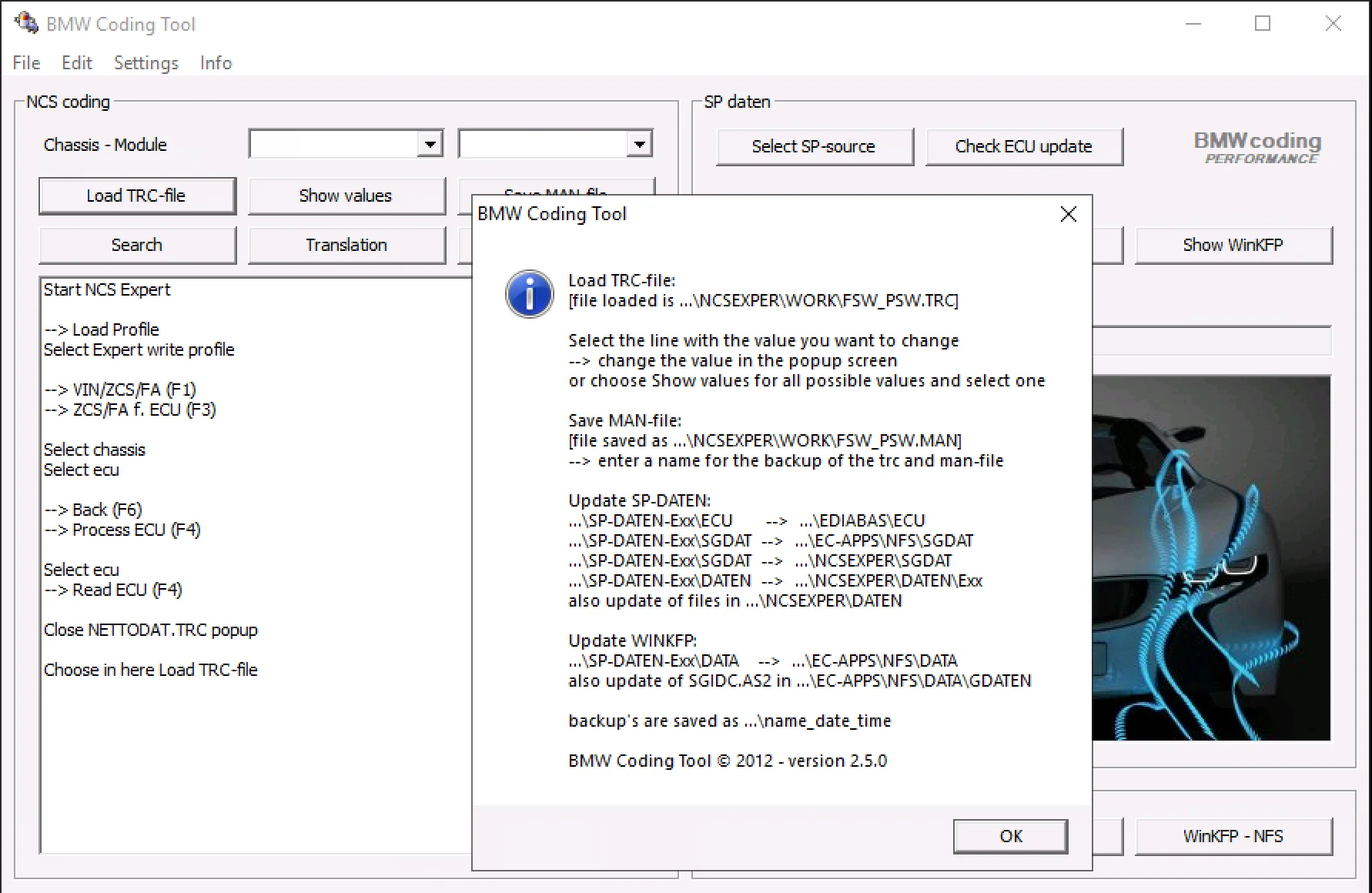Viewport: 1372px width, 893px height.
Task: Click the '--> VIN/ZCS/FA (F1)' line
Action: tap(120, 390)
